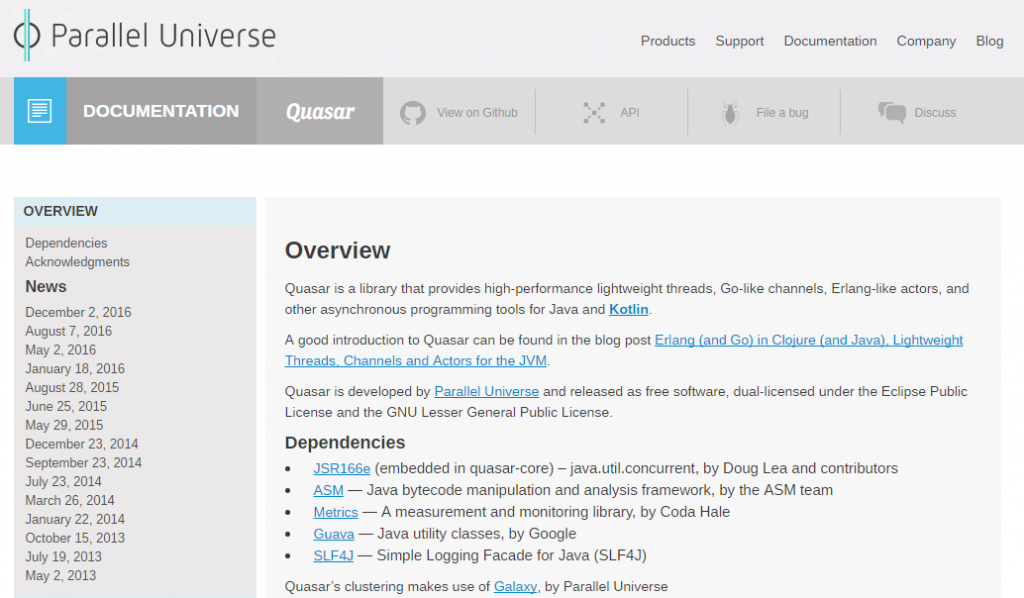Open the Support menu
Screen dimensions: 1024x598
click(739, 41)
